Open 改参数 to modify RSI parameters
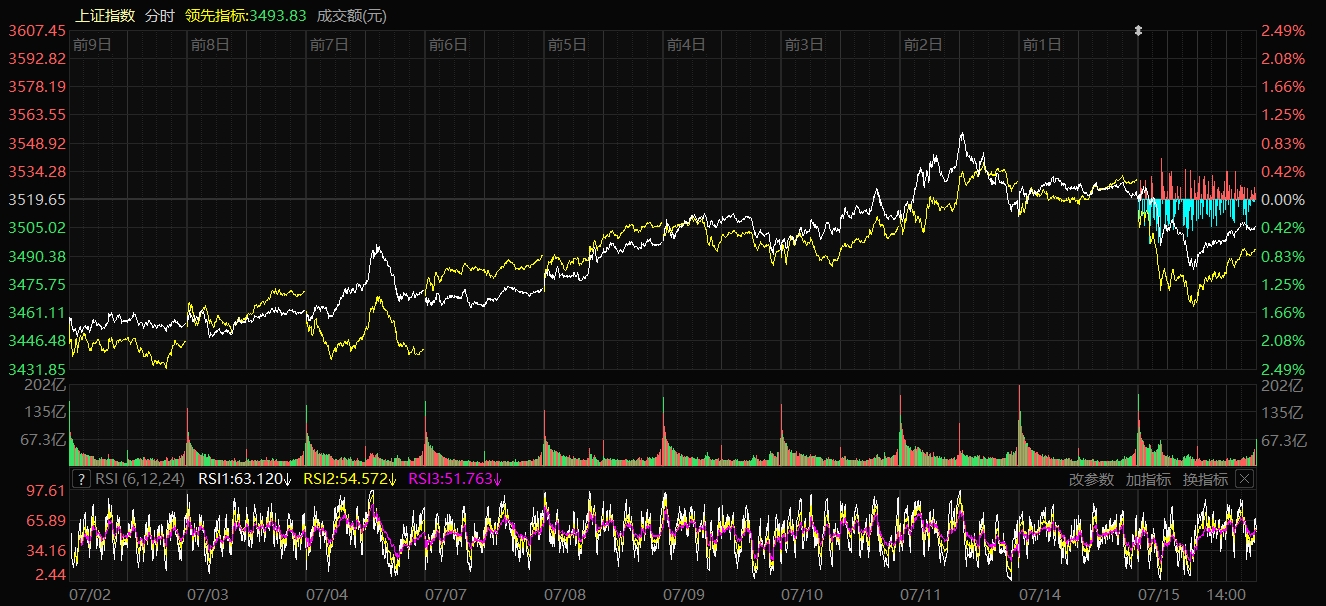The height and width of the screenshot is (606, 1326). [1091, 479]
